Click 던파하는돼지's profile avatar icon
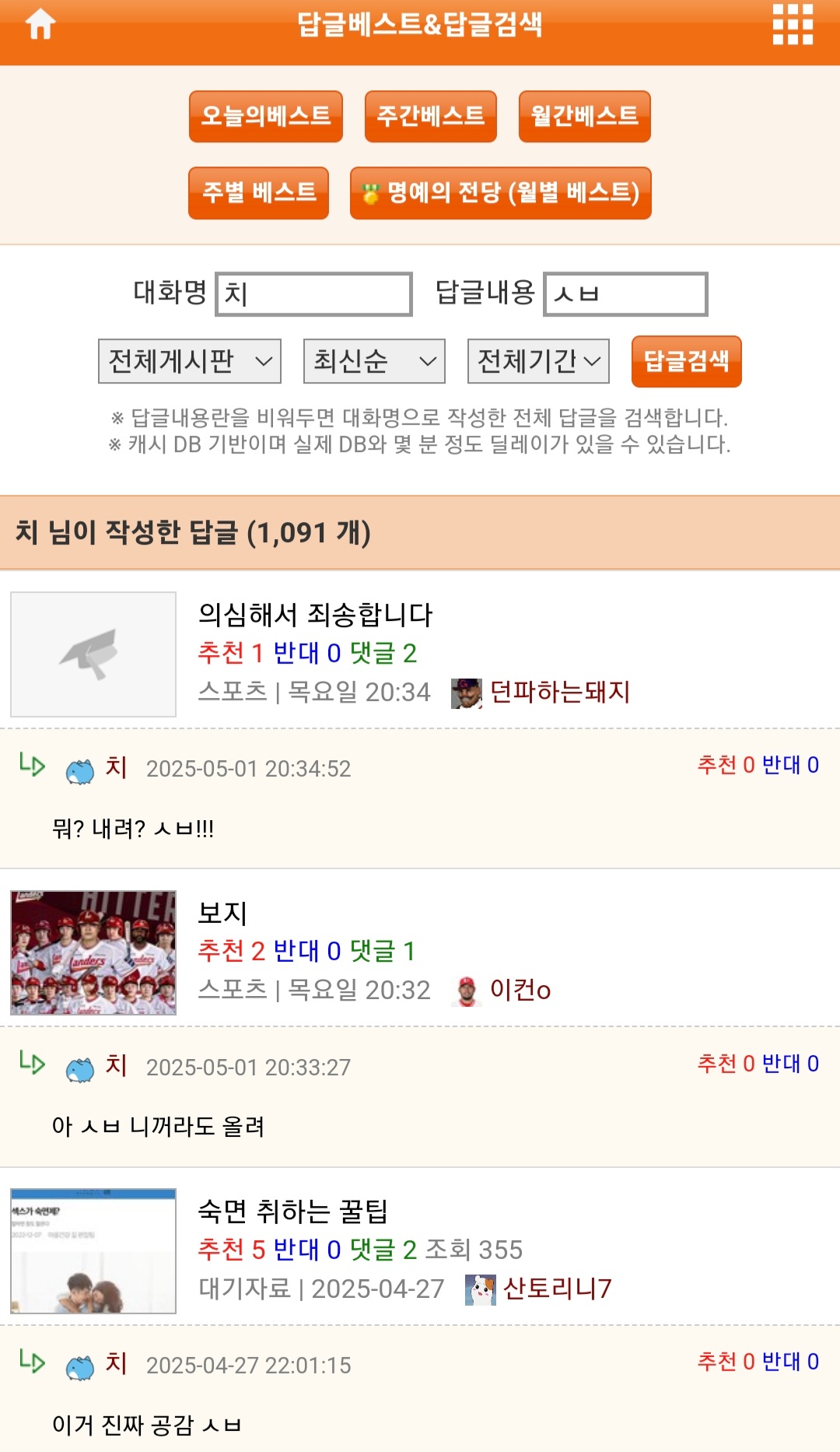 tap(466, 693)
